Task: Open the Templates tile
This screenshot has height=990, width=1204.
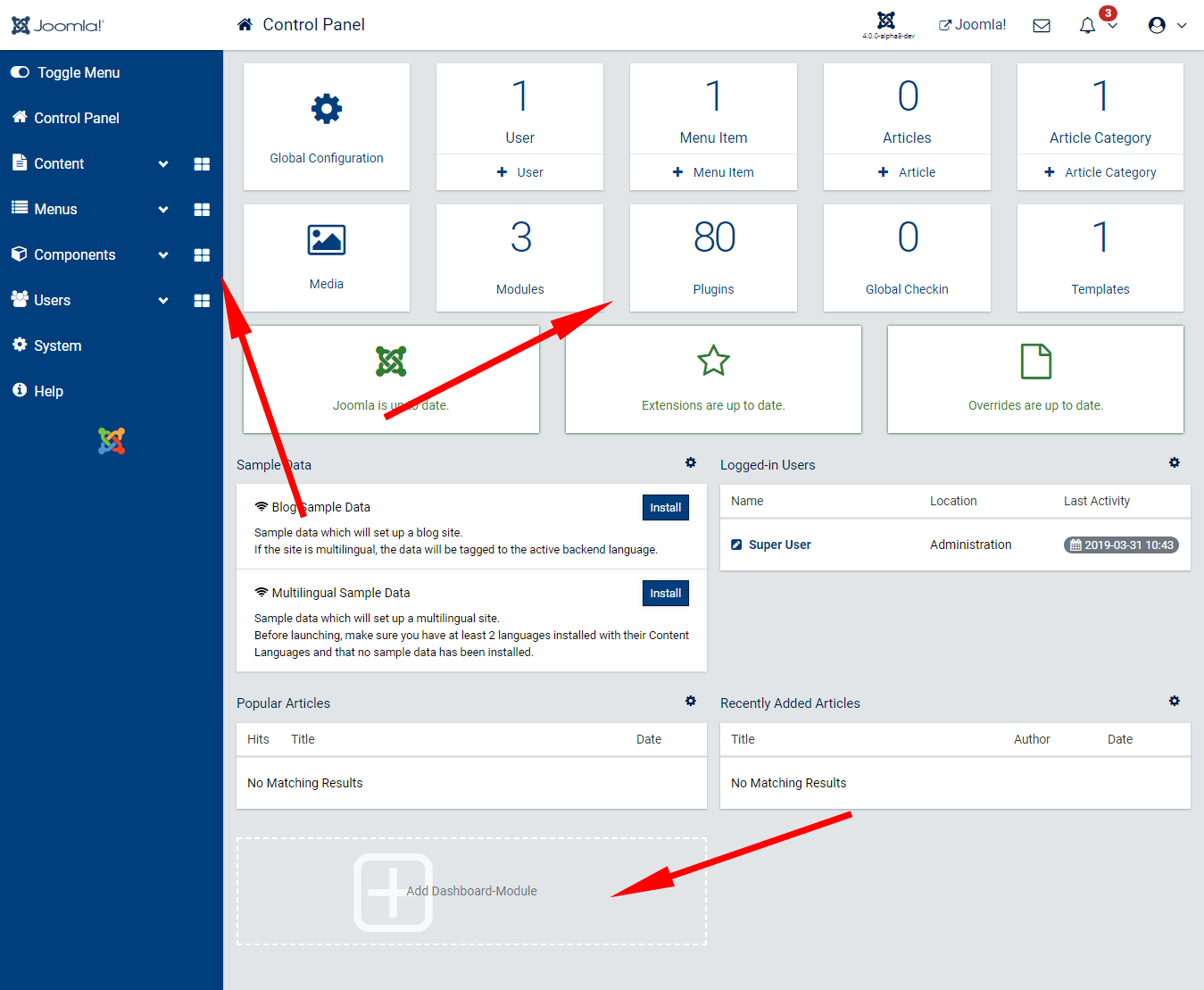Action: click(x=1100, y=258)
